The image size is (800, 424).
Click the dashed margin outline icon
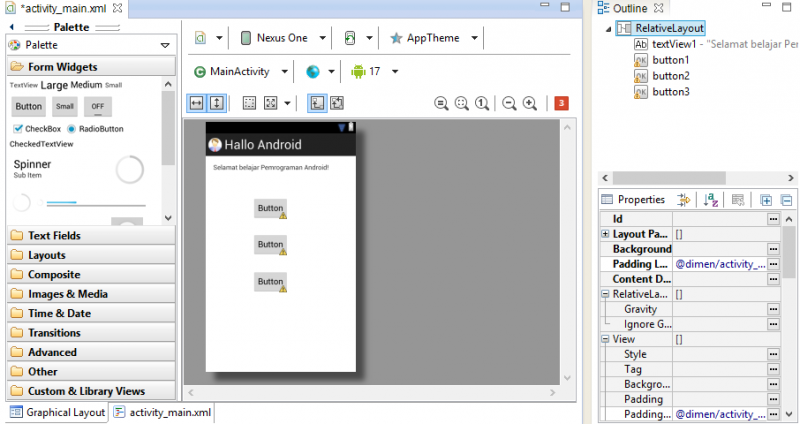[x=249, y=103]
